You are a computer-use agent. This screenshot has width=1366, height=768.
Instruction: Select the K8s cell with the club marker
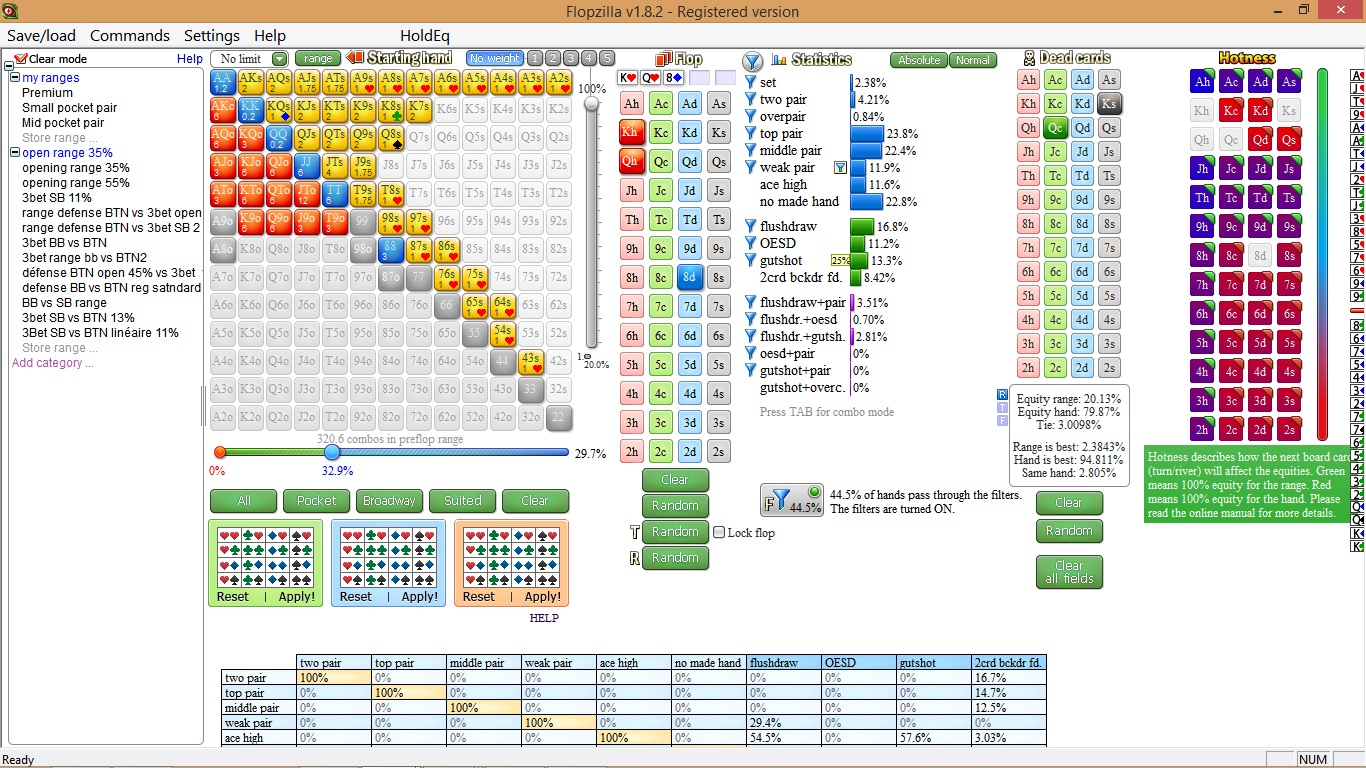[391, 110]
